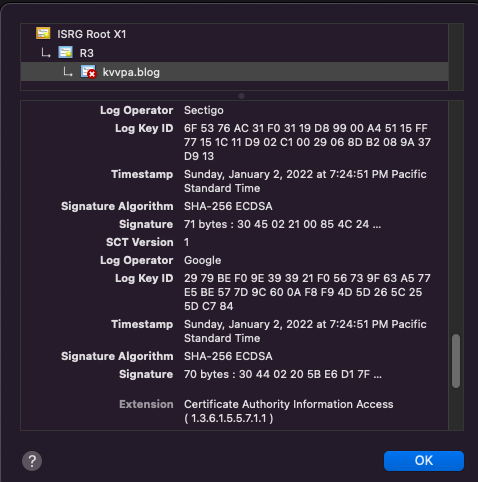Image resolution: width=478 pixels, height=482 pixels.
Task: Click the details pane scrollbar thumb
Action: point(456,361)
